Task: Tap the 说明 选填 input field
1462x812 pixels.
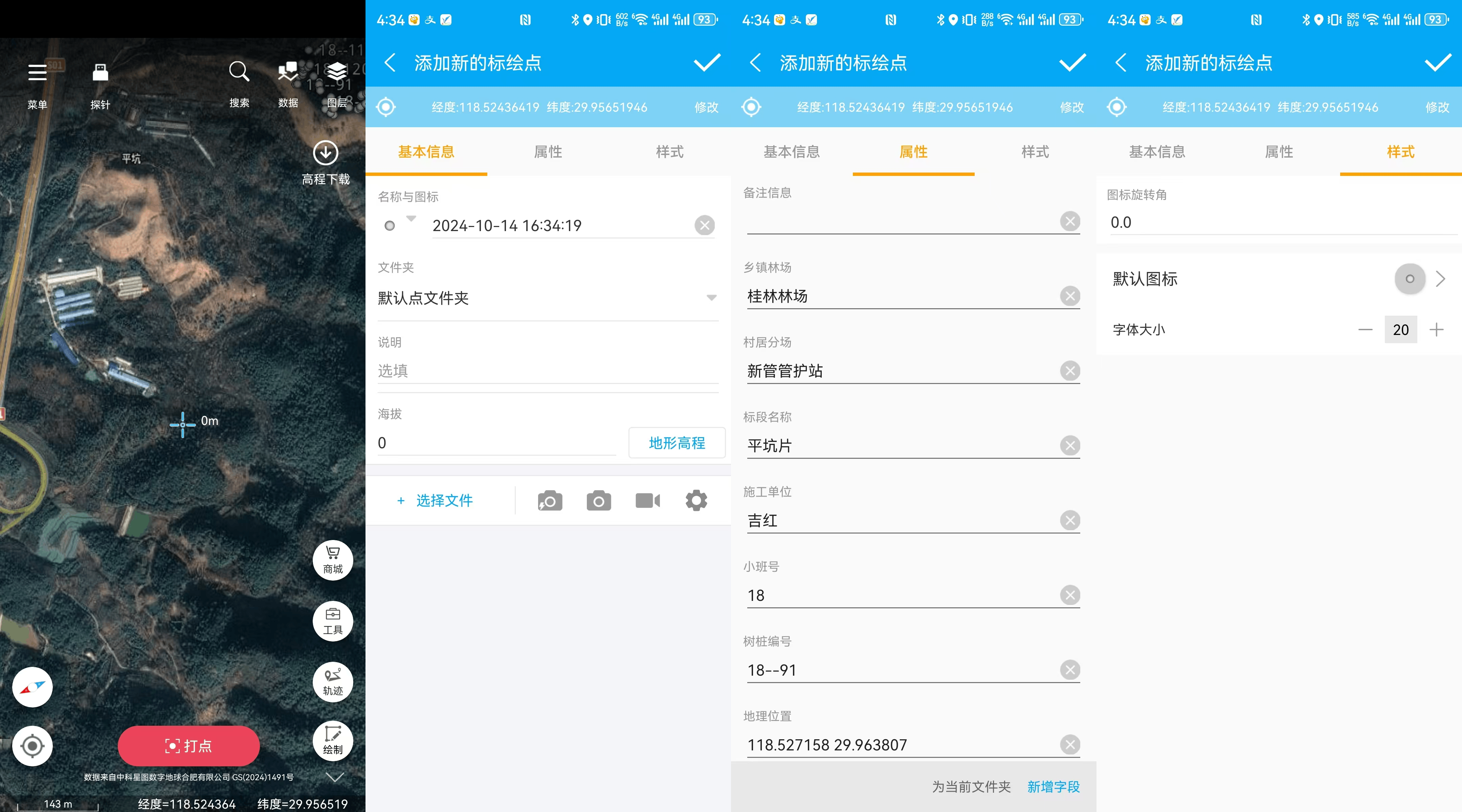Action: click(548, 370)
